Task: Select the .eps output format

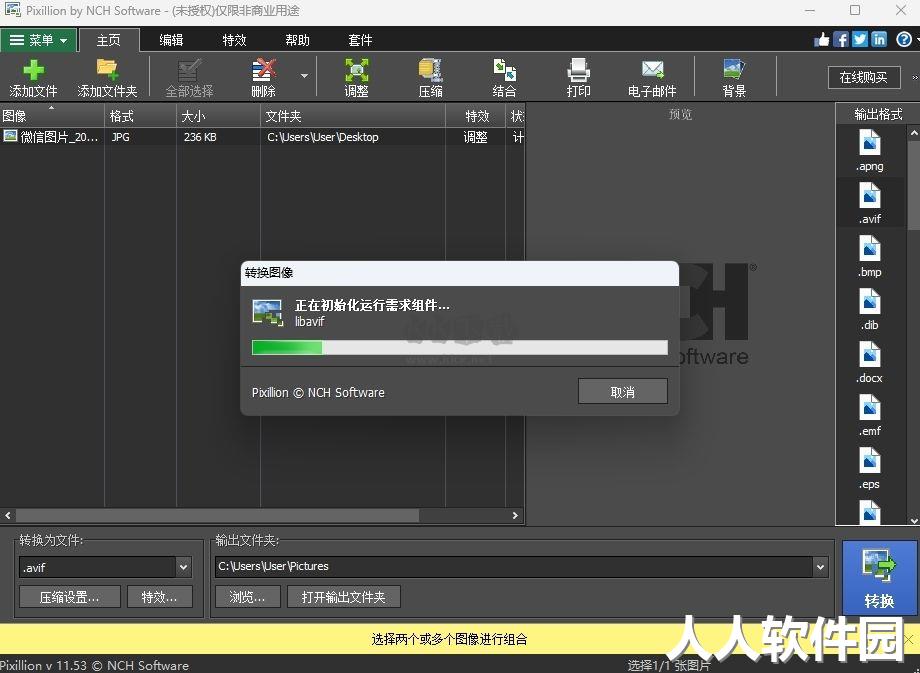Action: [x=870, y=469]
